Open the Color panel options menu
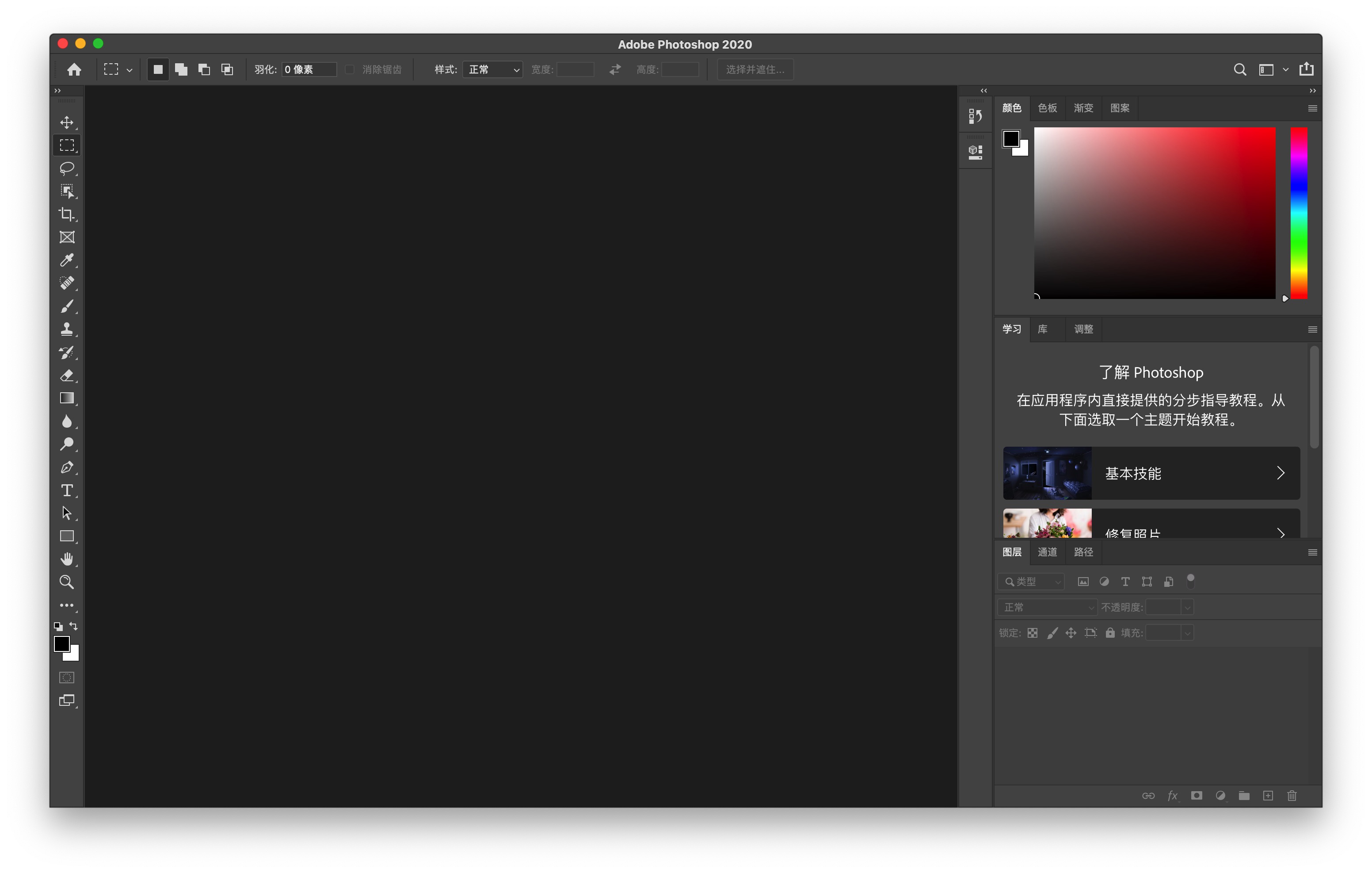Viewport: 1372px width, 873px height. point(1312,108)
